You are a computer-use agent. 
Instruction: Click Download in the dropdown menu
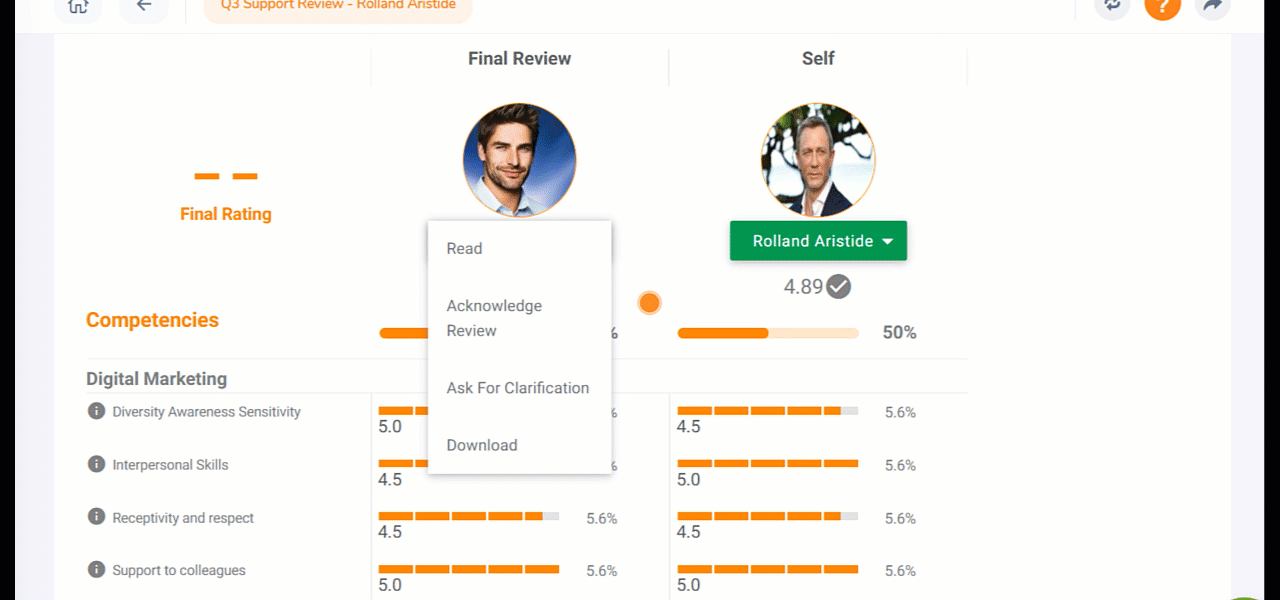(x=481, y=445)
